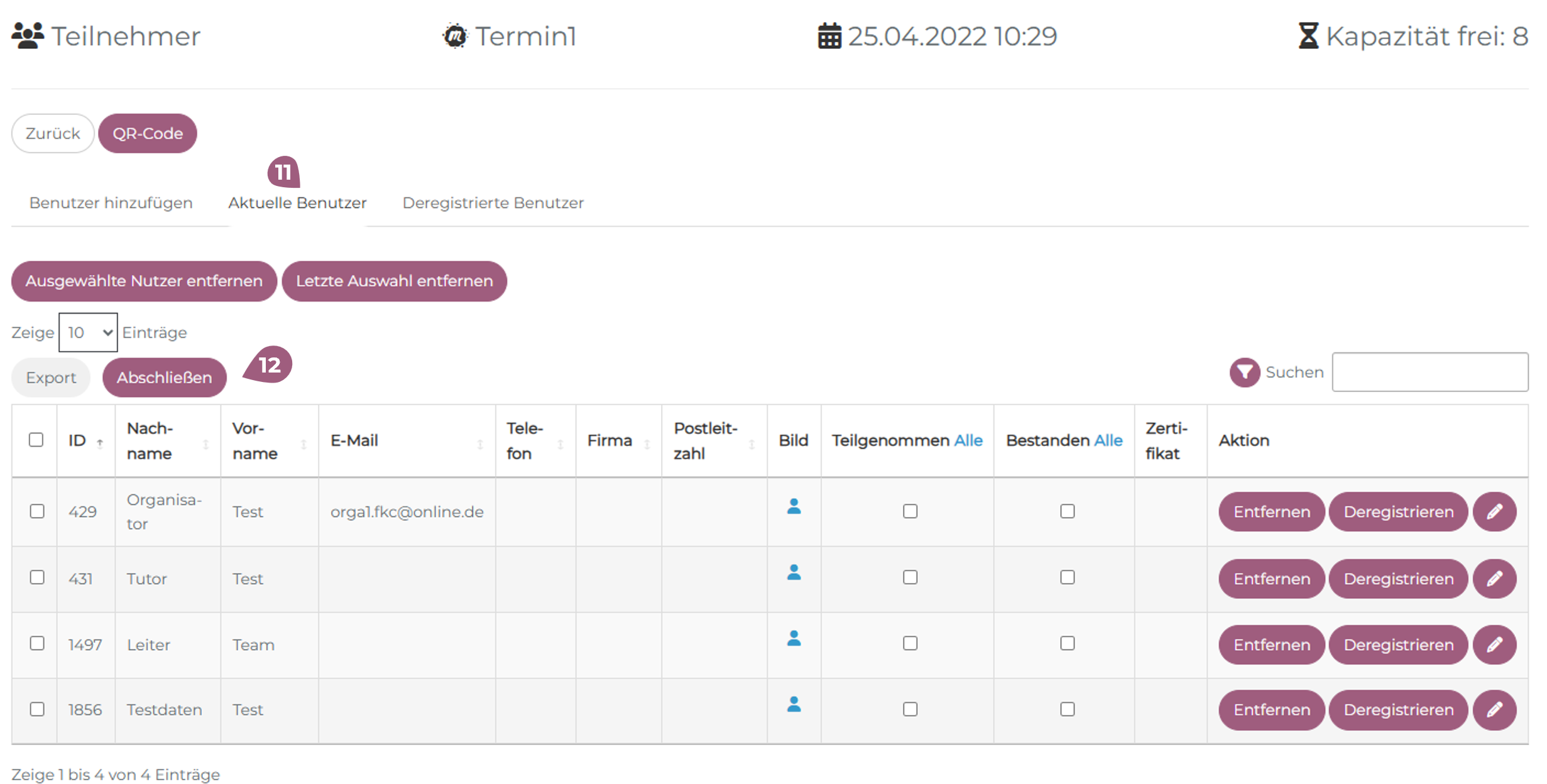This screenshot has height=784, width=1547.
Task: Toggle the select-all checkbox in table header
Action: click(x=36, y=440)
